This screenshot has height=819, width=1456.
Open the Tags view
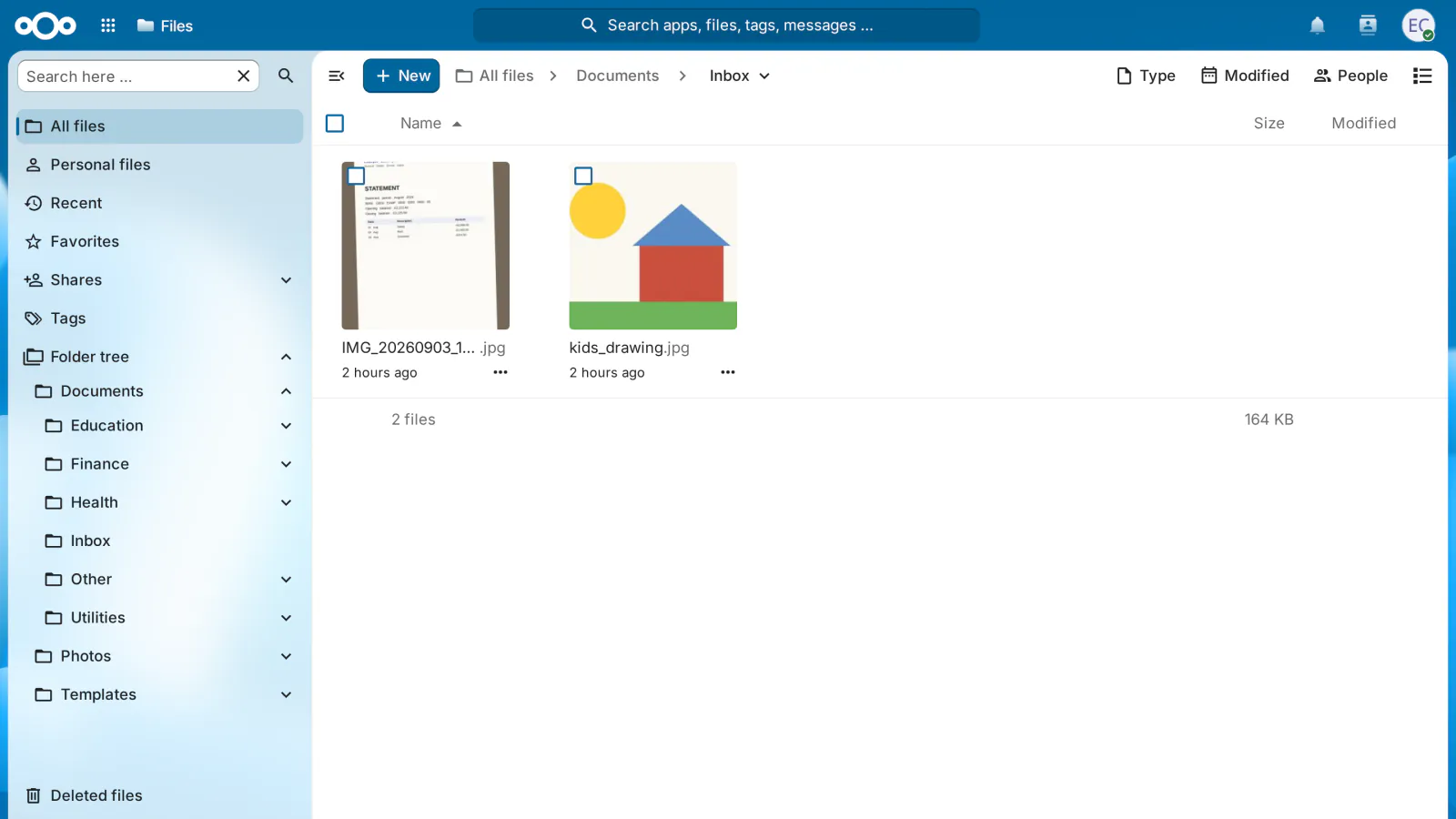(160, 318)
